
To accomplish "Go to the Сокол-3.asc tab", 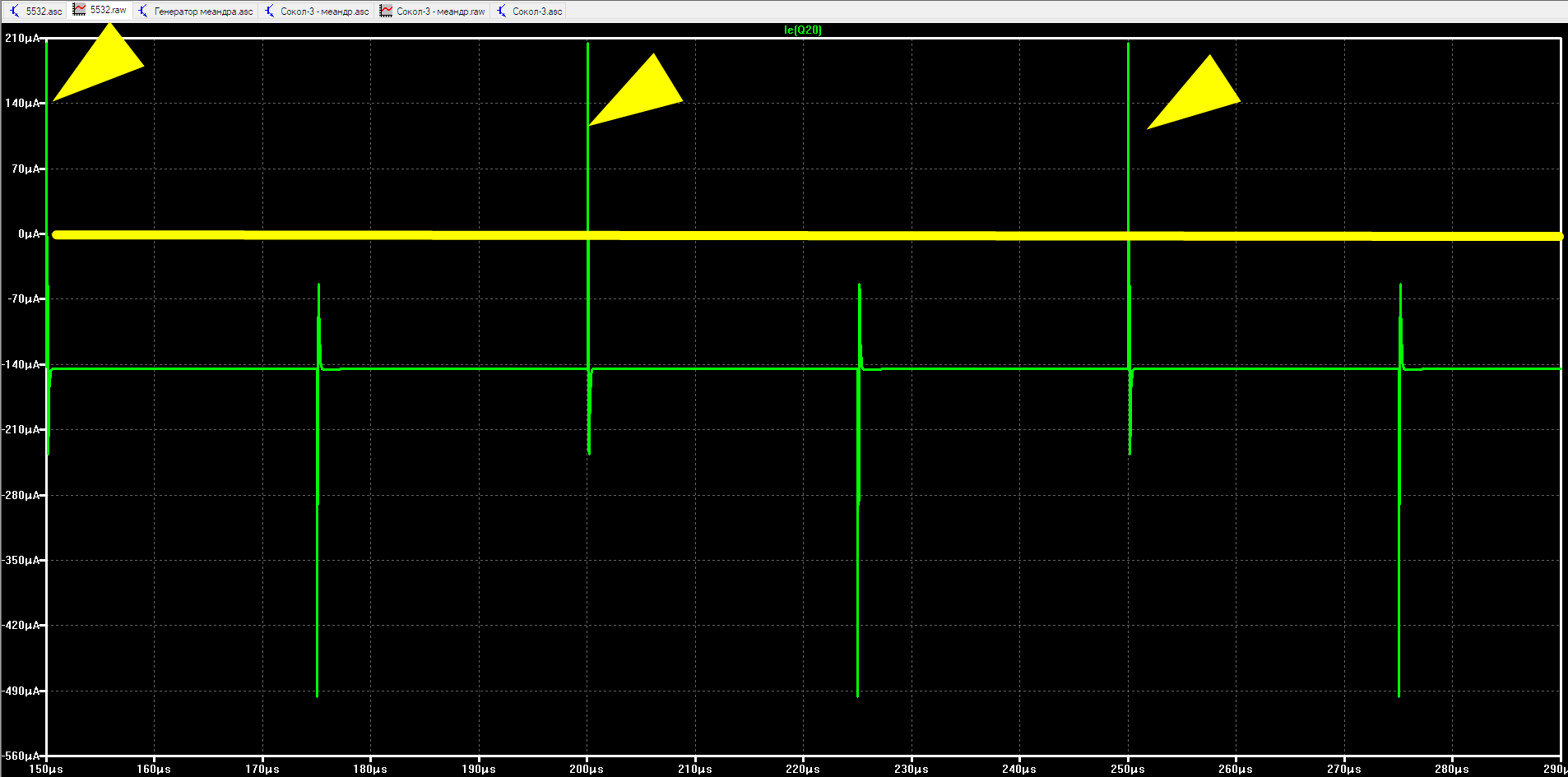I will [x=528, y=12].
